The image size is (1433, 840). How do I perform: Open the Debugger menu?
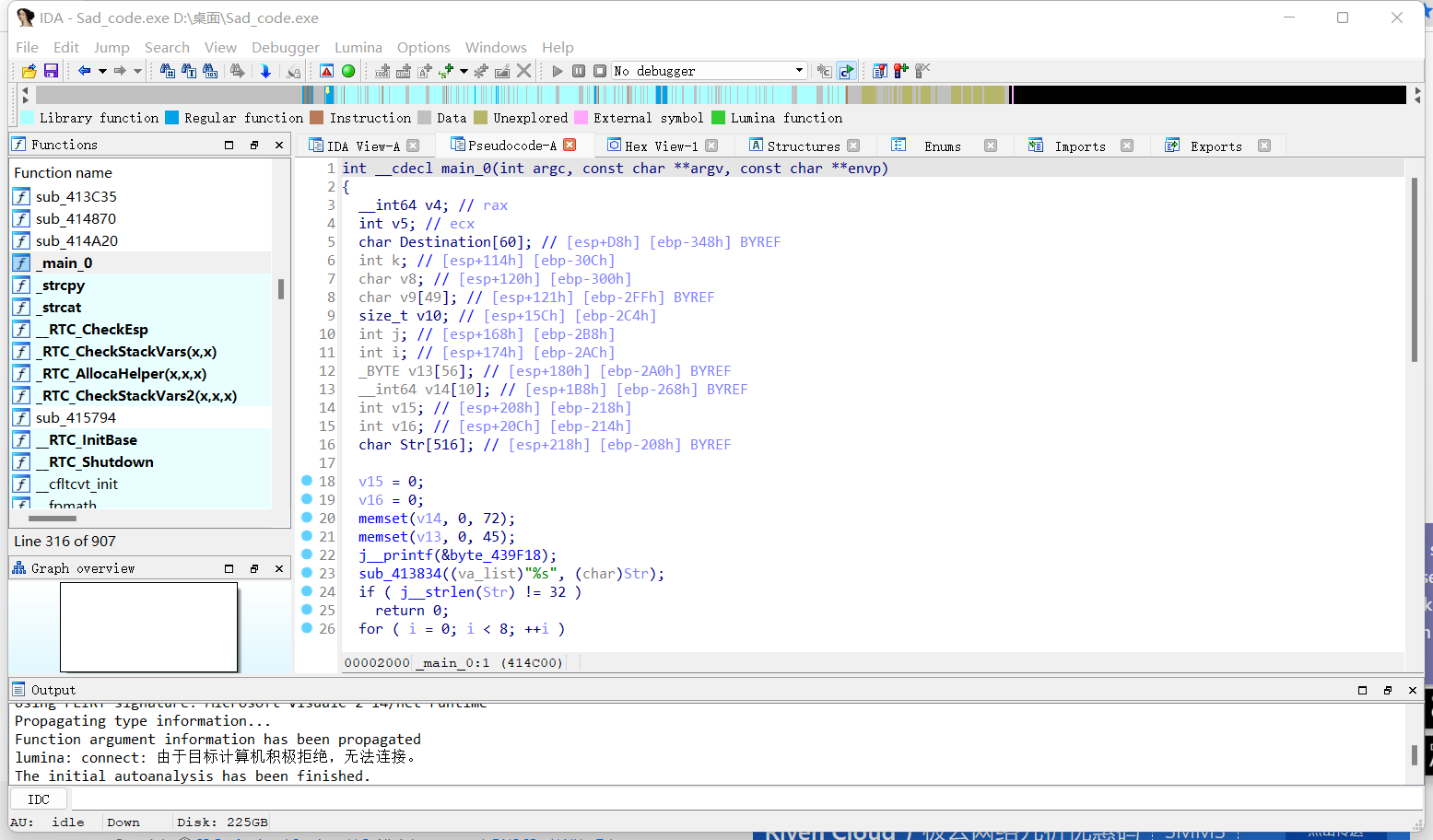tap(286, 47)
